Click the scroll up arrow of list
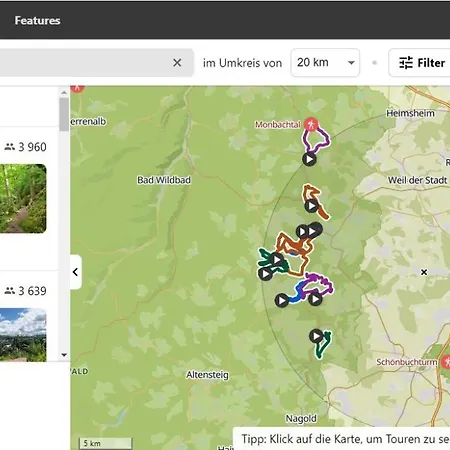450x450 pixels. pos(64,93)
